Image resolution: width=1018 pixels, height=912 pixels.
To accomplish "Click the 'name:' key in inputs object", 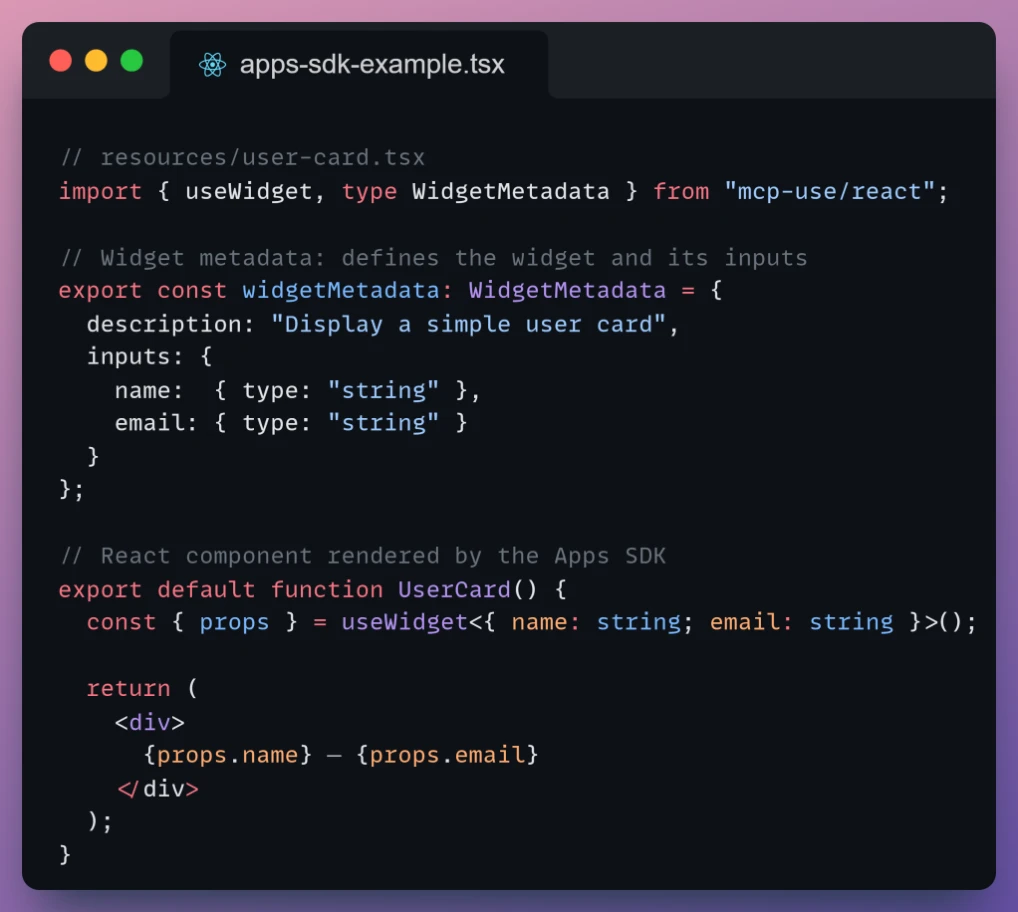I will (x=149, y=390).
